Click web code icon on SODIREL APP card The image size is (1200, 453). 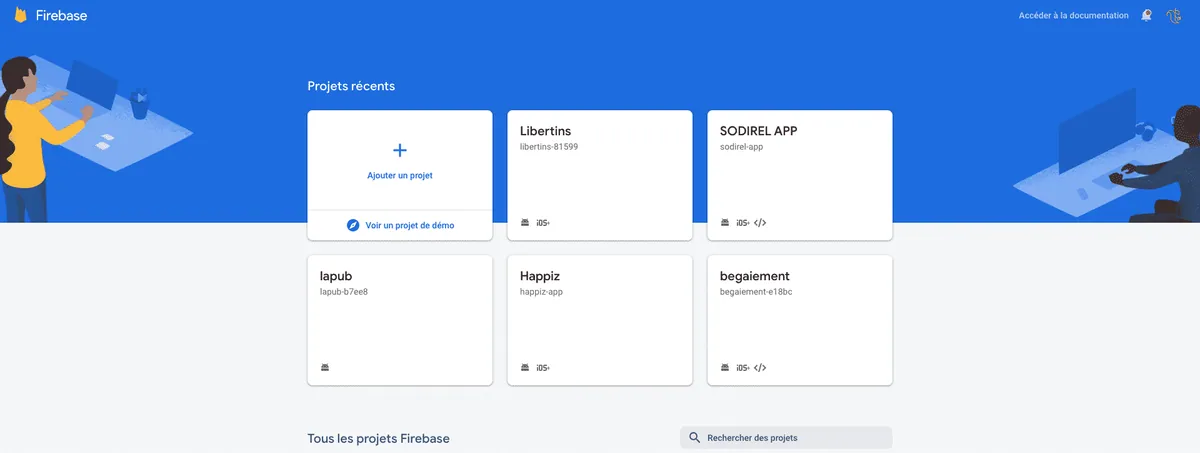(x=760, y=222)
